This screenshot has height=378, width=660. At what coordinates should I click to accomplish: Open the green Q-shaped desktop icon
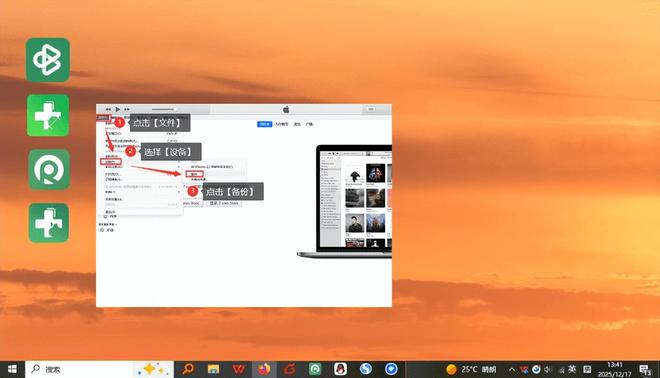tap(49, 169)
